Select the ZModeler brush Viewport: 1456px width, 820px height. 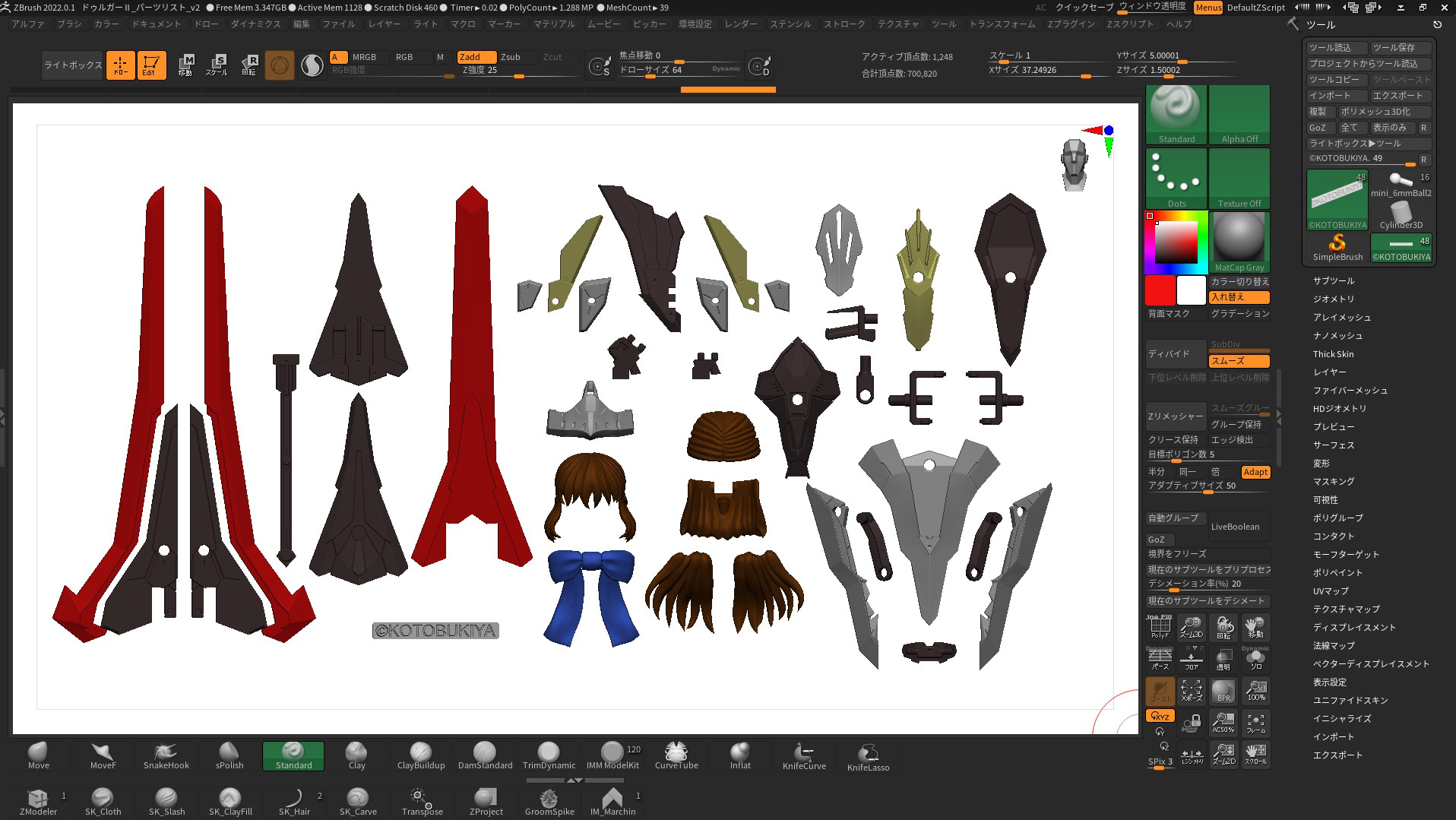click(38, 802)
